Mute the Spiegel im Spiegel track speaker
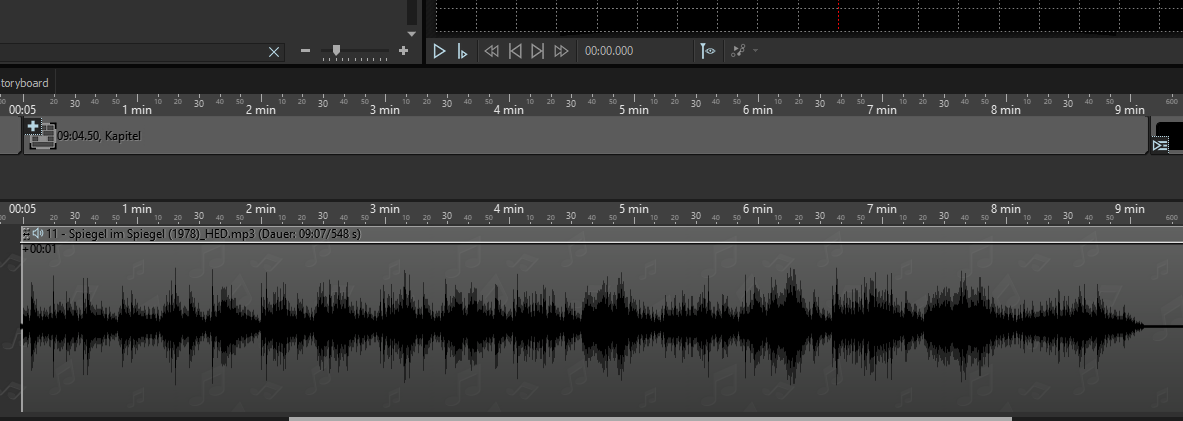1183x421 pixels. (37, 233)
